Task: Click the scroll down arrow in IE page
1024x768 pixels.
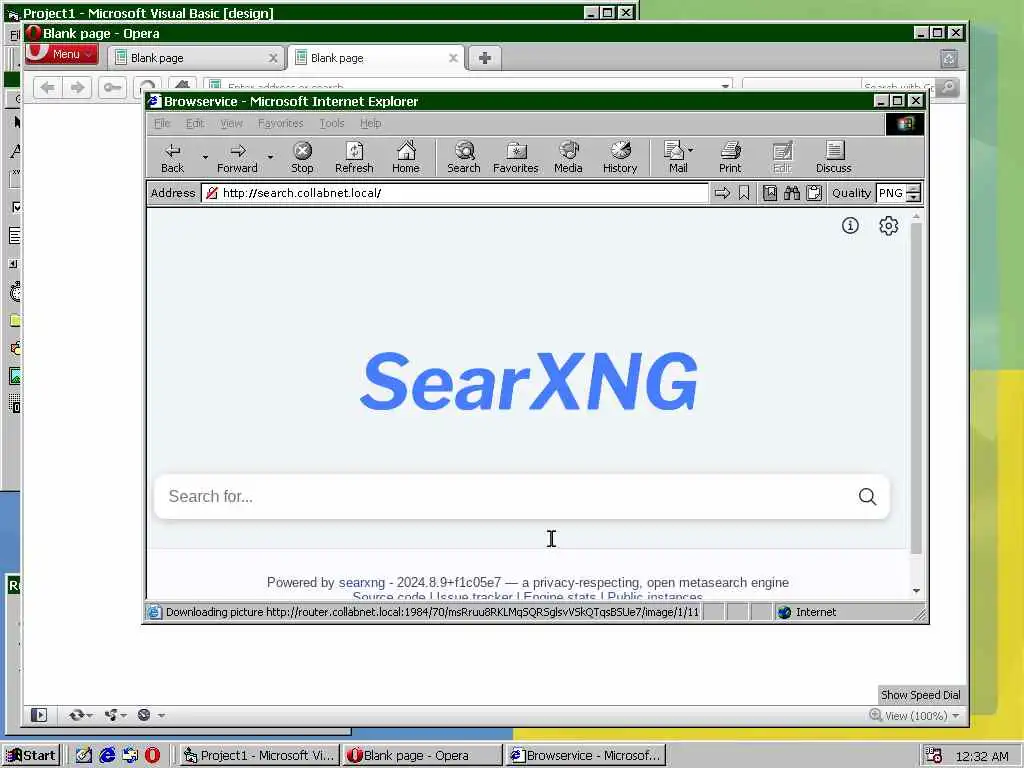Action: coord(916,590)
